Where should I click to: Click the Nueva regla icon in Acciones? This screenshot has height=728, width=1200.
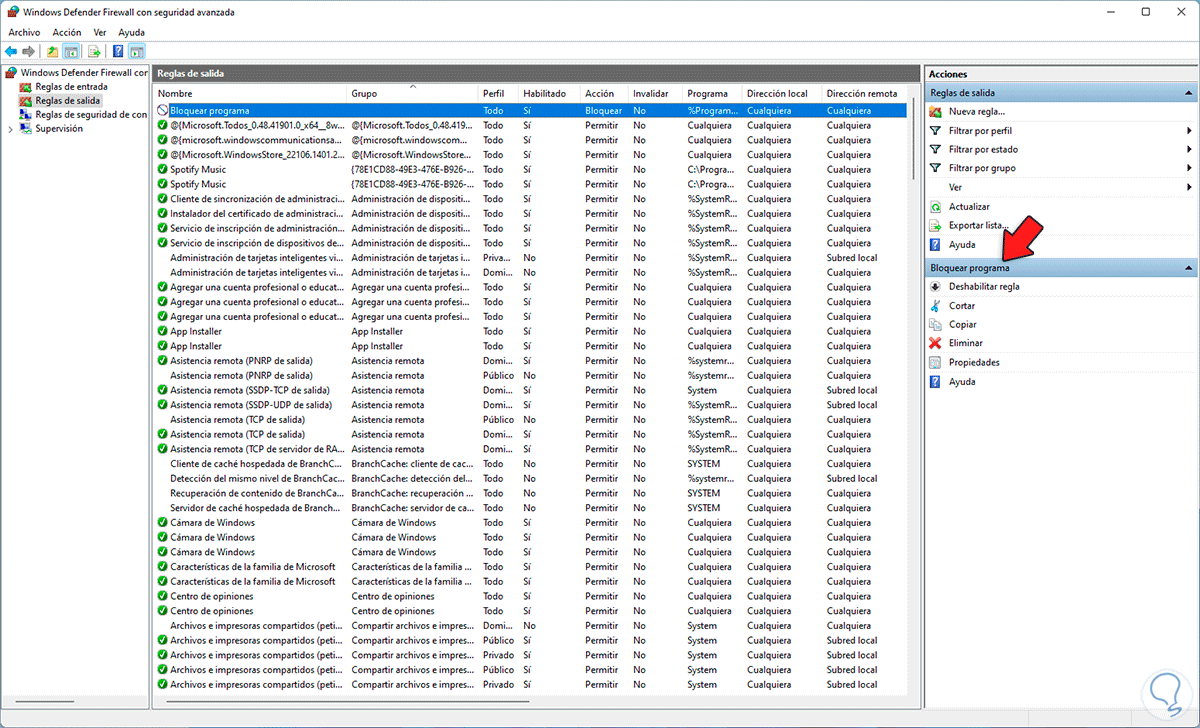tap(936, 111)
